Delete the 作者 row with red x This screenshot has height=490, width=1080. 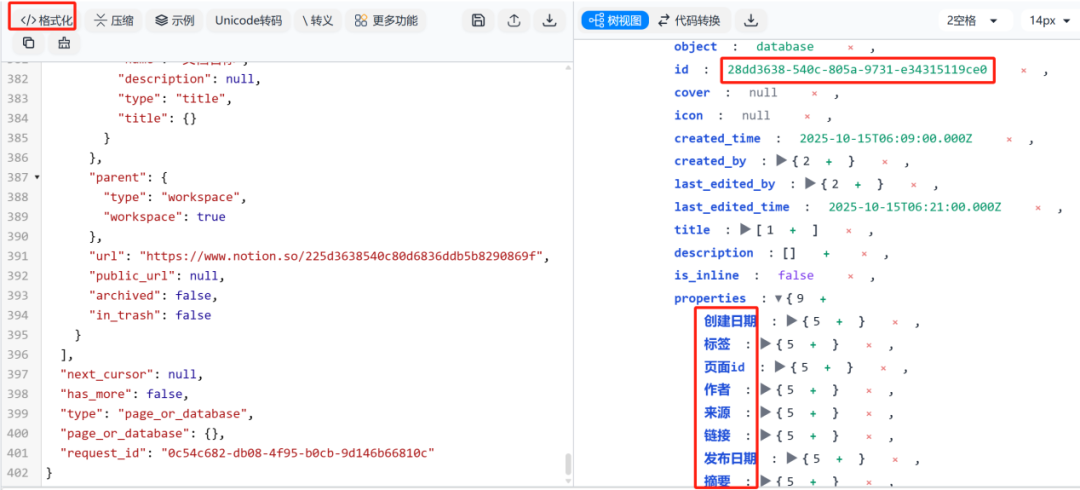pyautogui.click(x=869, y=390)
